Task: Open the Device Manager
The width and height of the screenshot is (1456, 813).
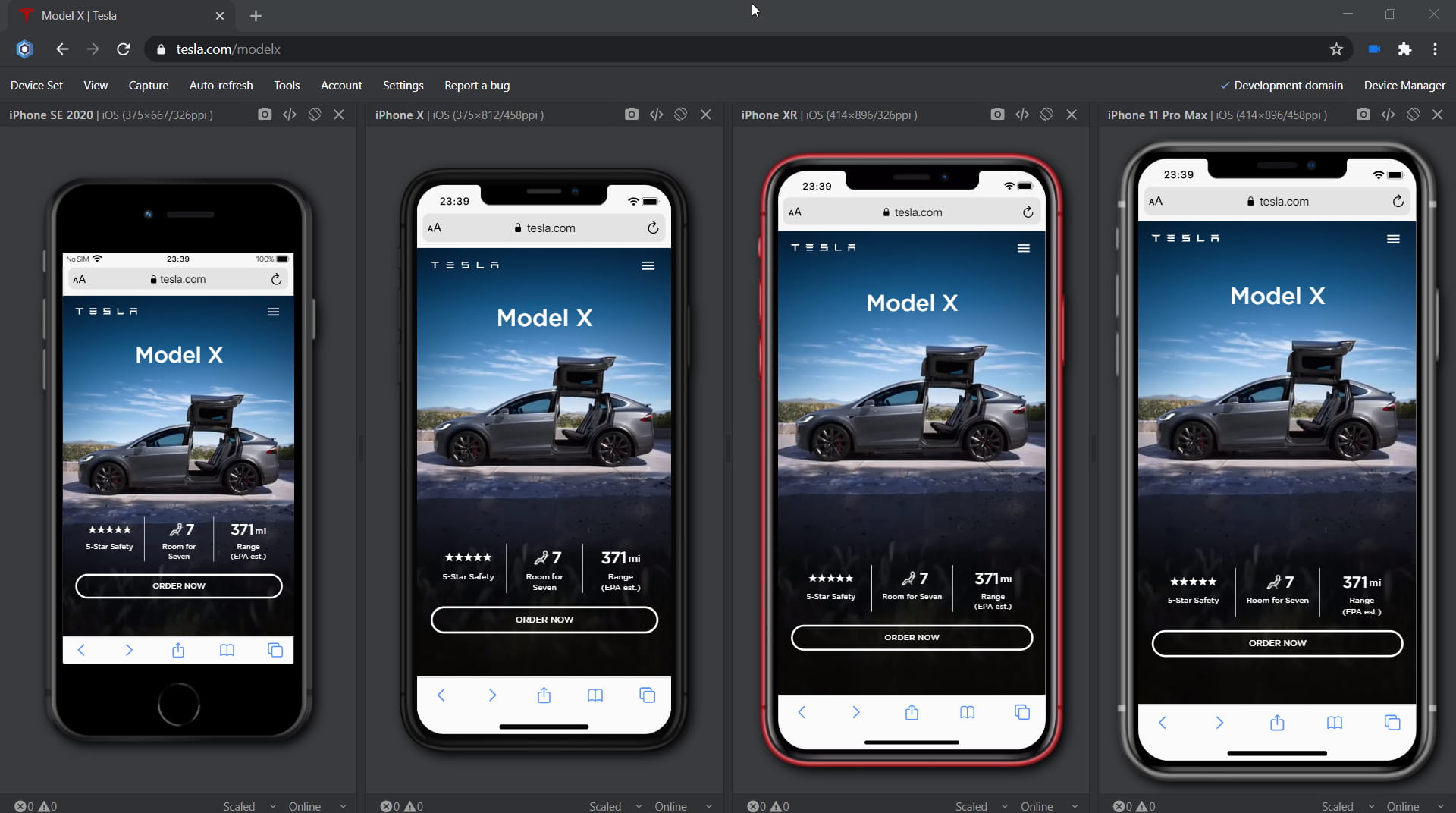Action: click(1404, 86)
